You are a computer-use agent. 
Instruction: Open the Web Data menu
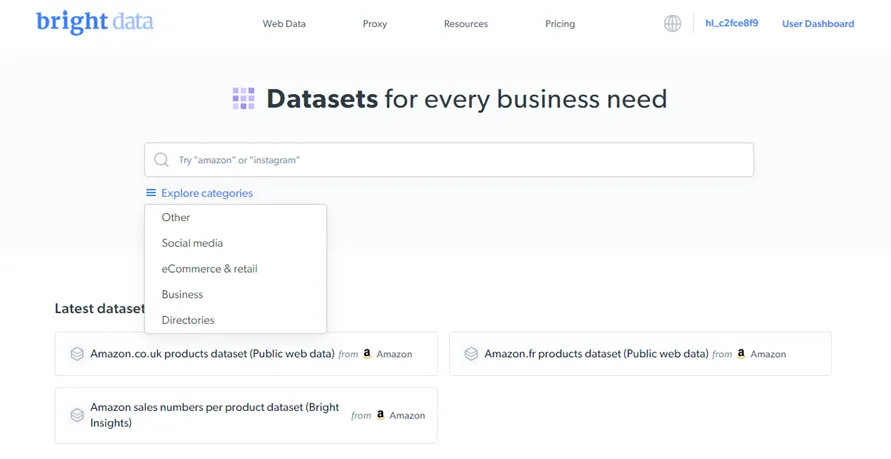pyautogui.click(x=284, y=24)
